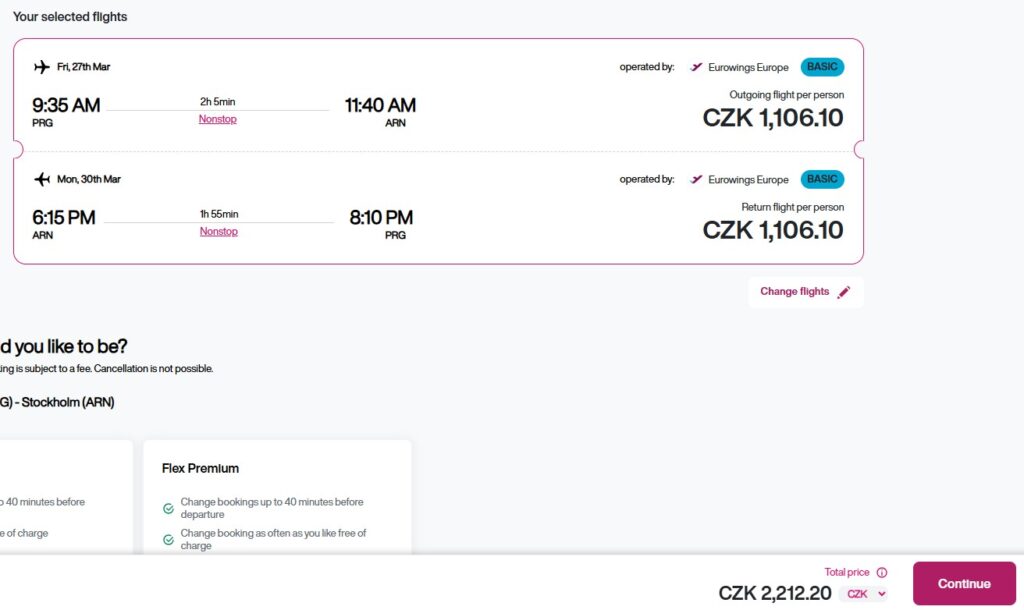Click the pencil icon beside Change flights
The width and height of the screenshot is (1024, 610).
tap(844, 292)
